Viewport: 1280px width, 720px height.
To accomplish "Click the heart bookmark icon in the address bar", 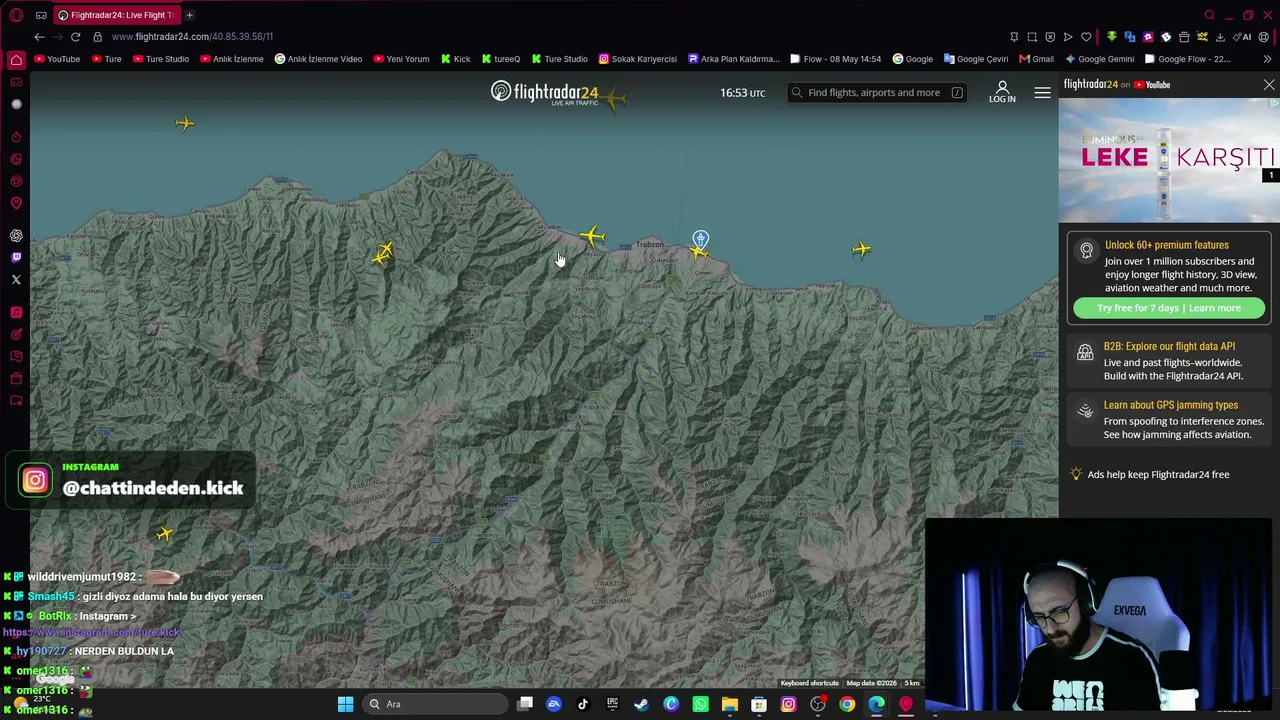I will 1086,37.
